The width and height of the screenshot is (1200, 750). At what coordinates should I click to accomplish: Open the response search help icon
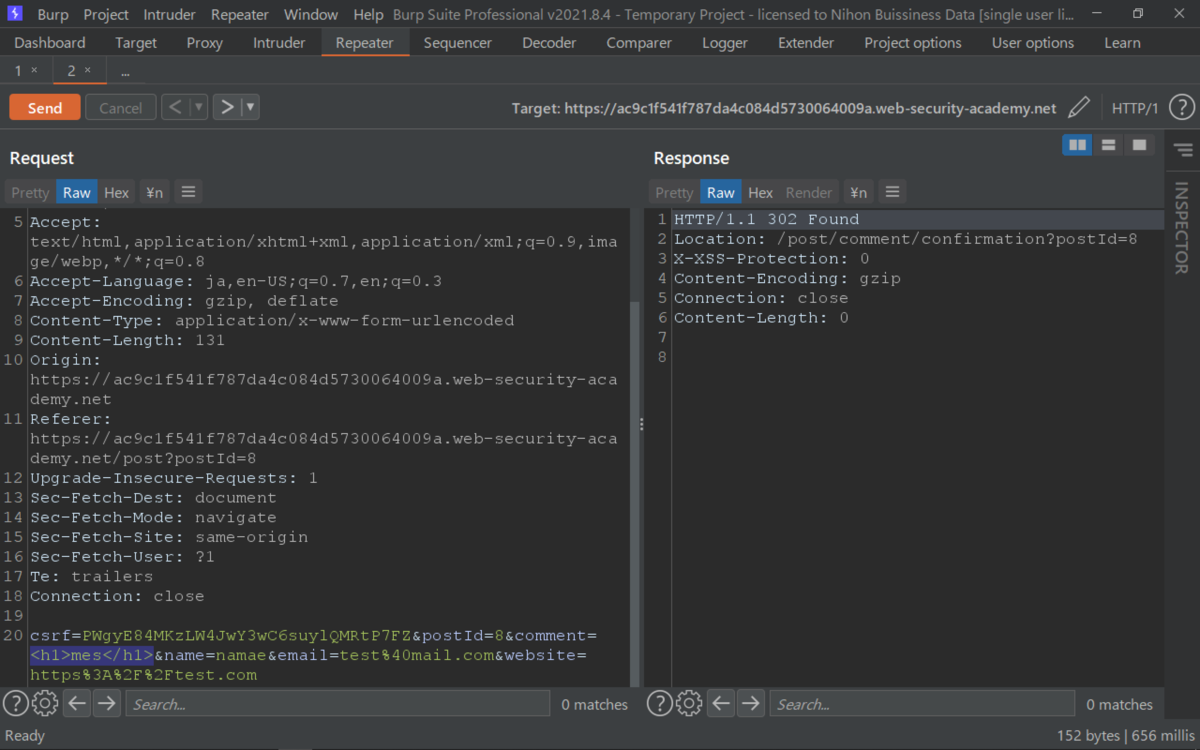660,704
